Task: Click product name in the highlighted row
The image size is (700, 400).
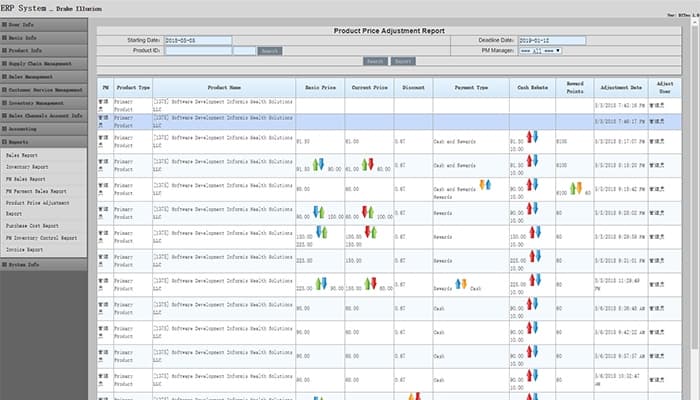Action: [223, 121]
